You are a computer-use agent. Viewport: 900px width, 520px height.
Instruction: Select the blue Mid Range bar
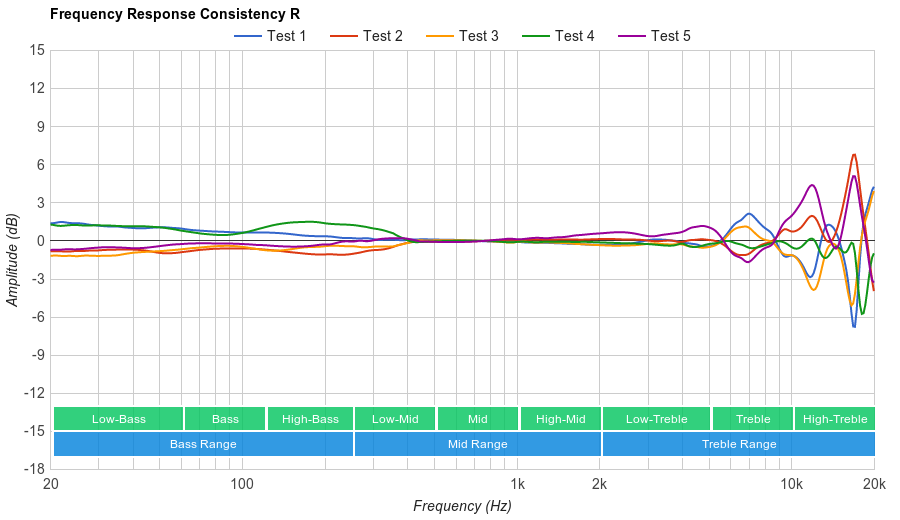(477, 444)
